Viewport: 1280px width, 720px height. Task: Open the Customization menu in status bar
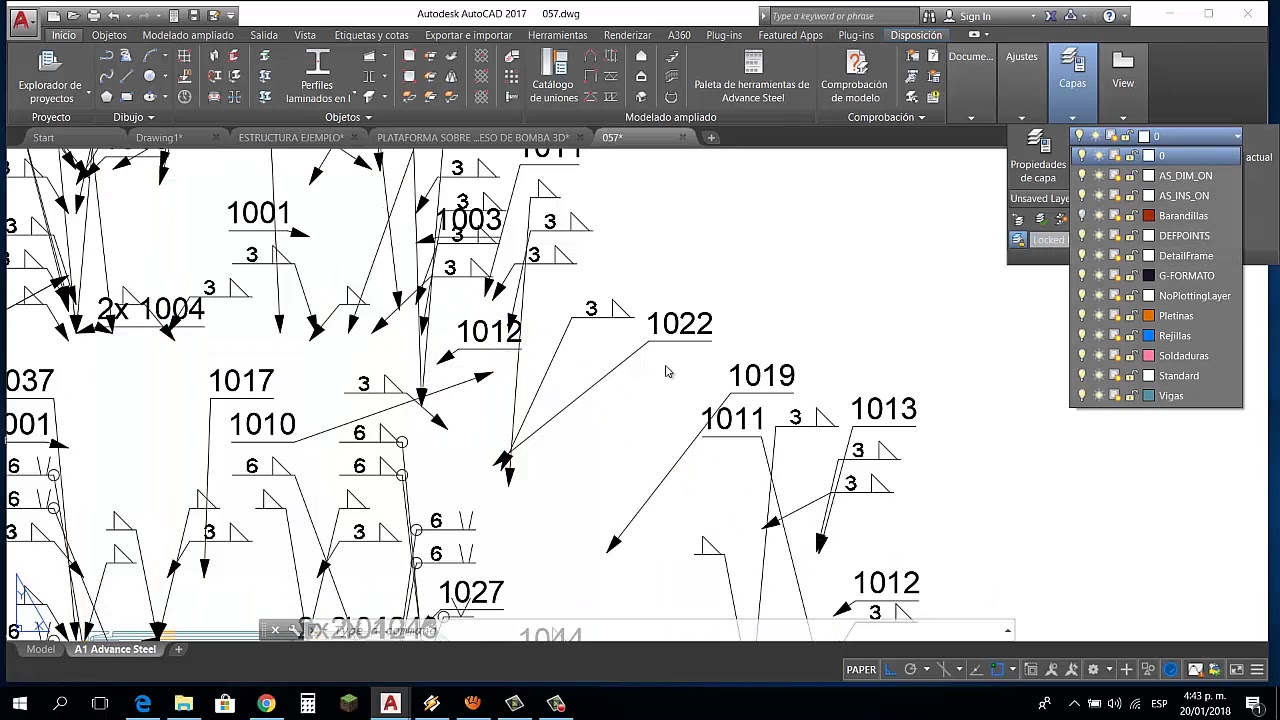[x=1257, y=670]
